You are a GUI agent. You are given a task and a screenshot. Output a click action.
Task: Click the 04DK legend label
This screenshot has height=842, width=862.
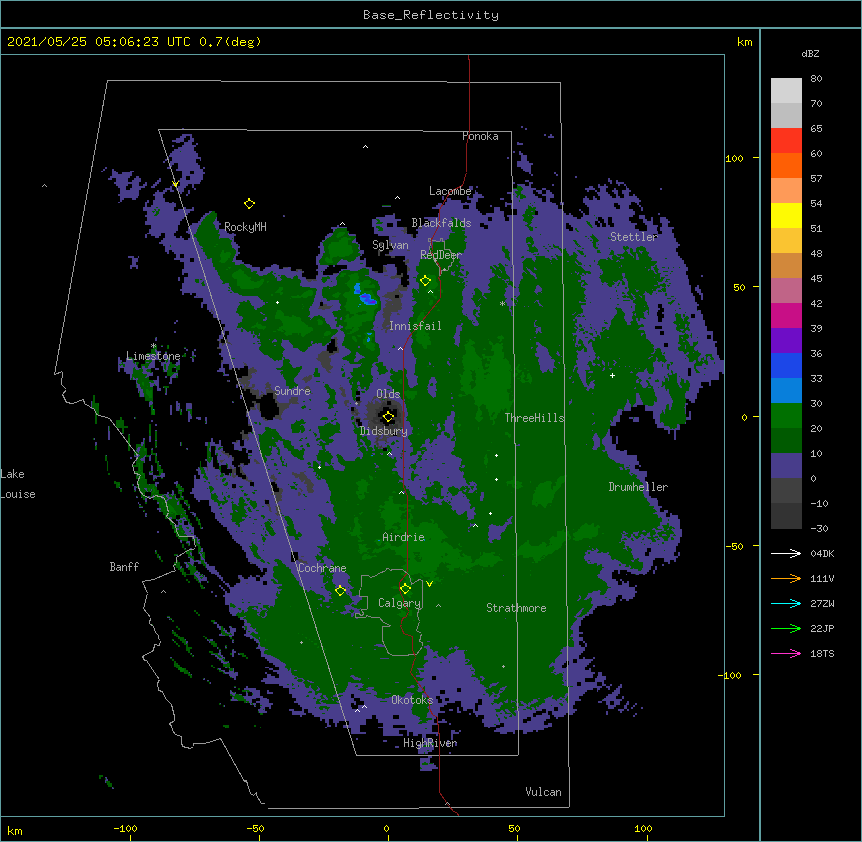coord(822,553)
